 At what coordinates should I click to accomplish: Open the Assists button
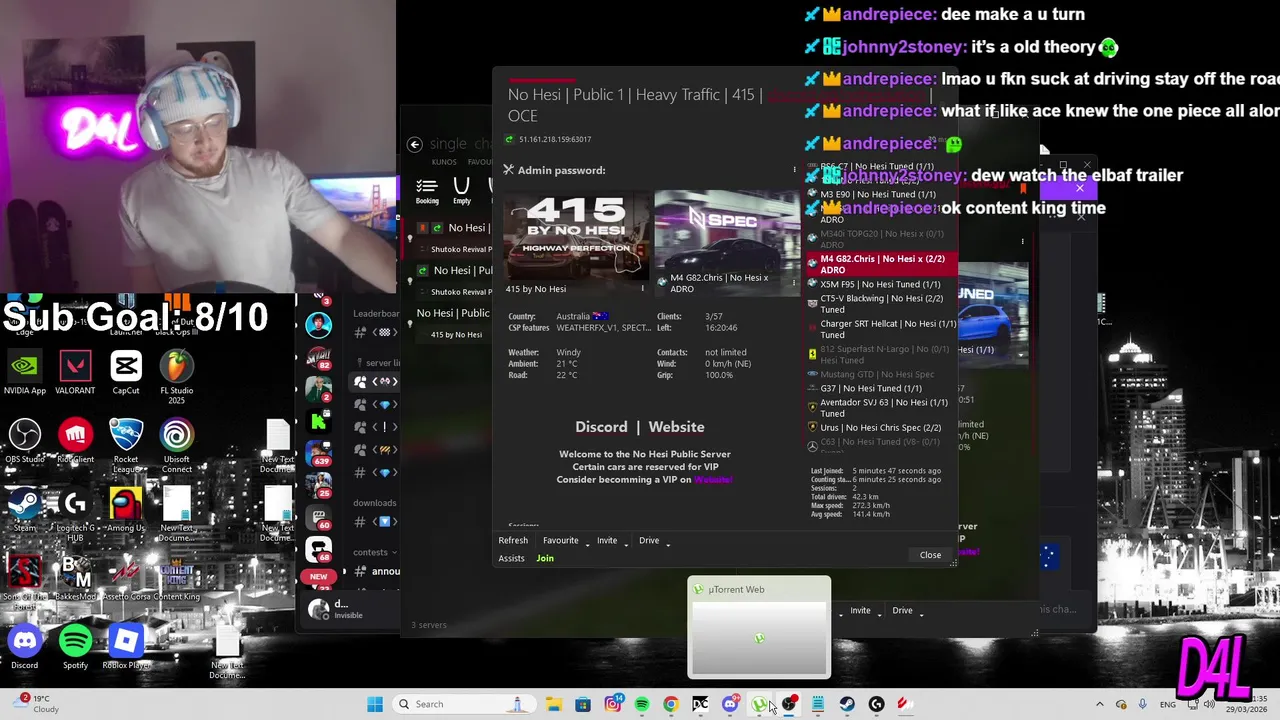(511, 558)
